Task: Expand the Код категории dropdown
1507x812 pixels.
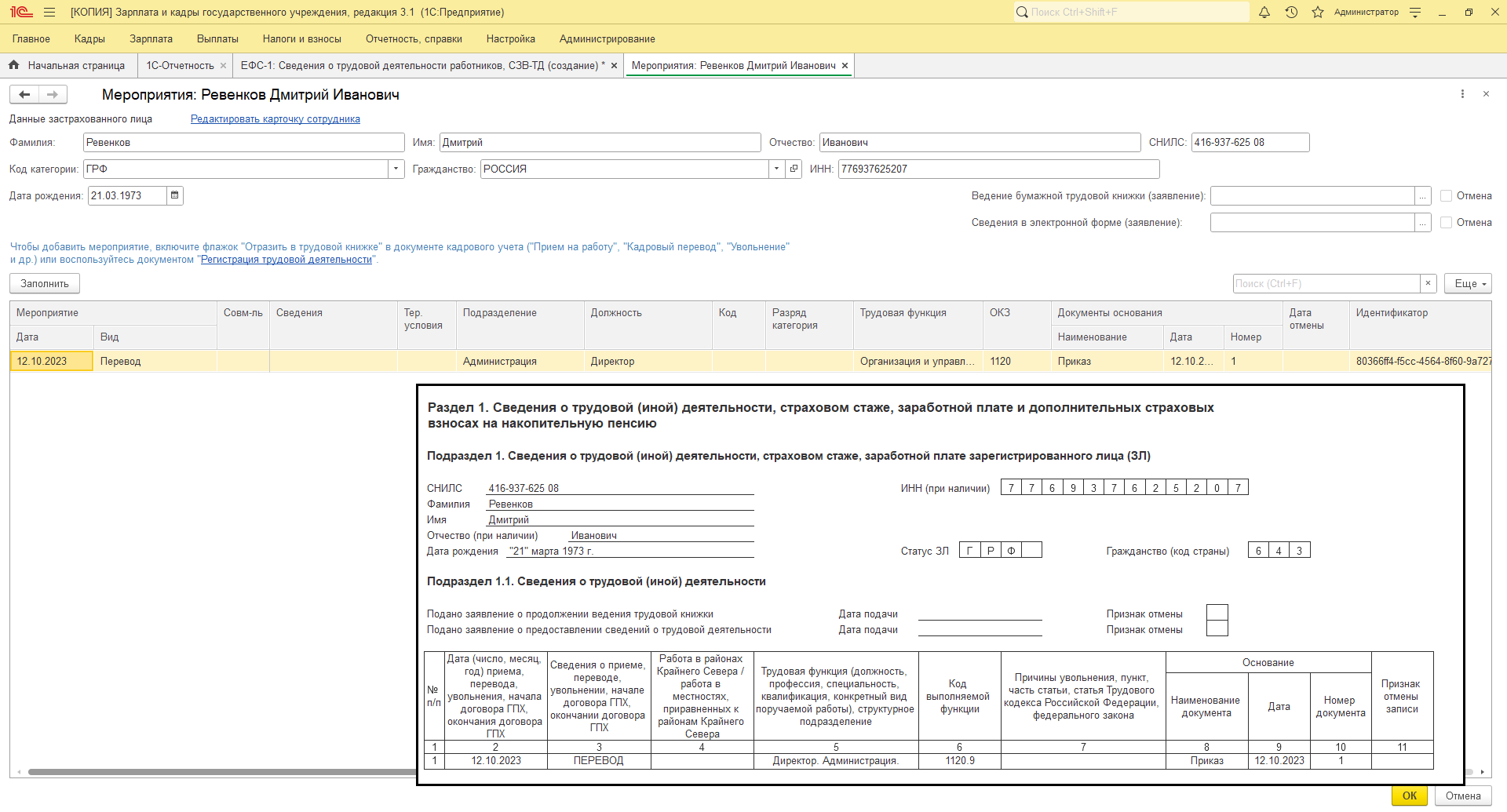Action: [396, 169]
